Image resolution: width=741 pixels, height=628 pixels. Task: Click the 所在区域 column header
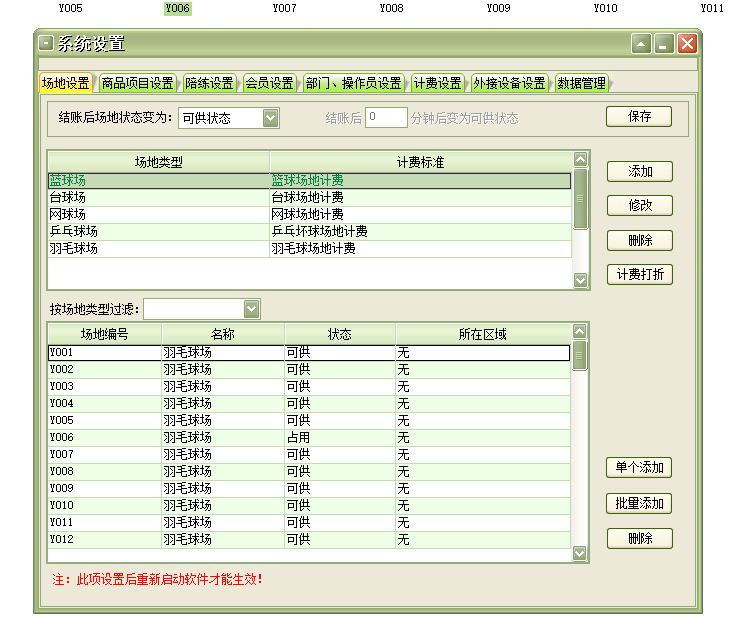483,334
